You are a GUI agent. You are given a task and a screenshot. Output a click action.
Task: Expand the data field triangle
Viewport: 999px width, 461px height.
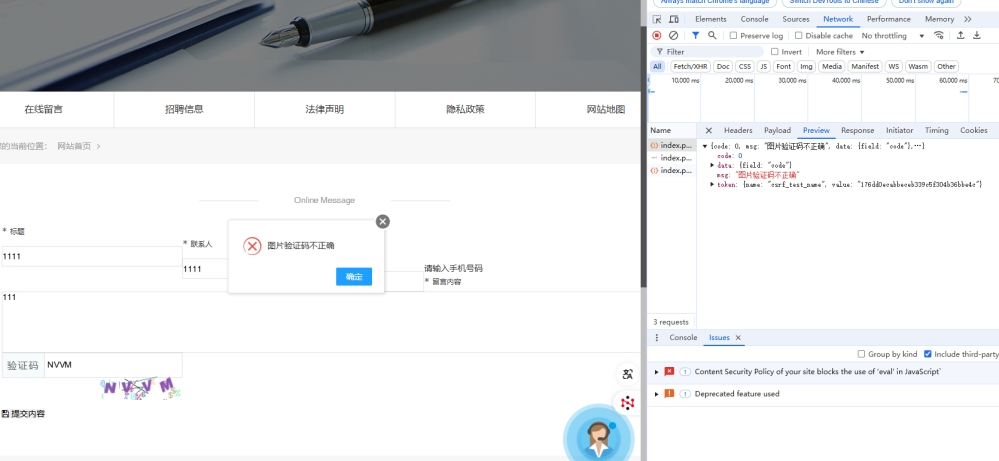pos(712,165)
